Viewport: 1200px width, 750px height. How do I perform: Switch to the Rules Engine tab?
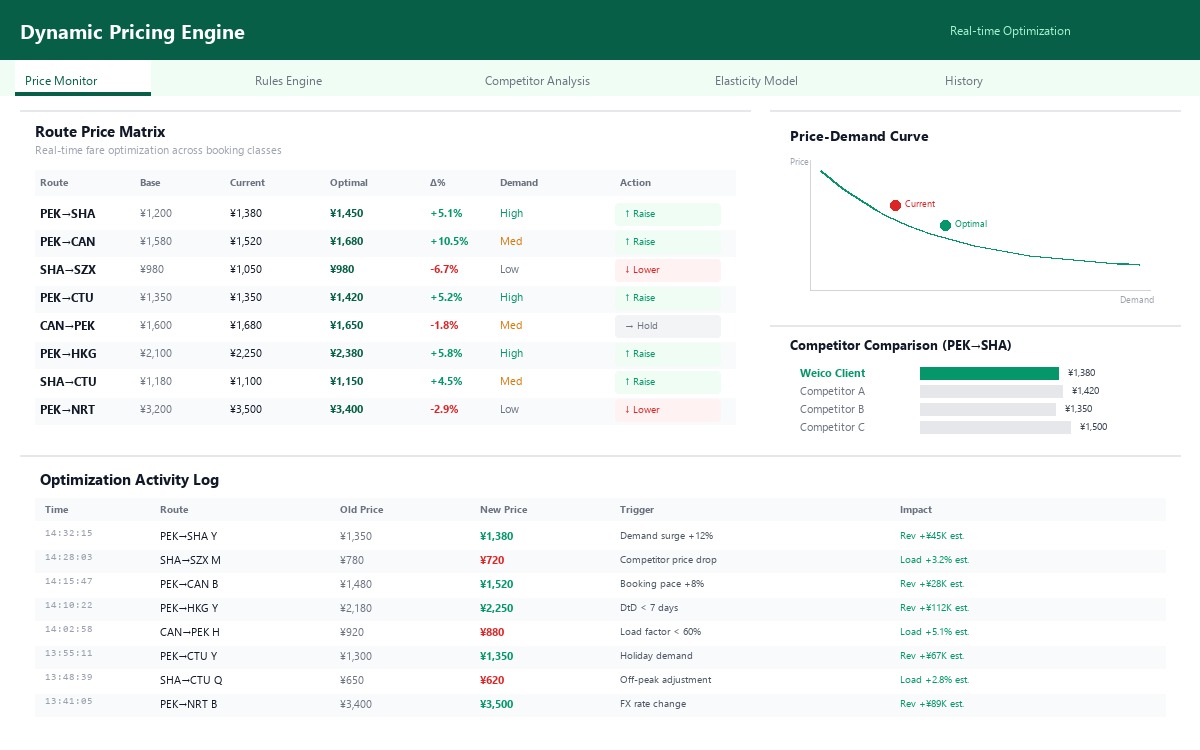point(288,81)
